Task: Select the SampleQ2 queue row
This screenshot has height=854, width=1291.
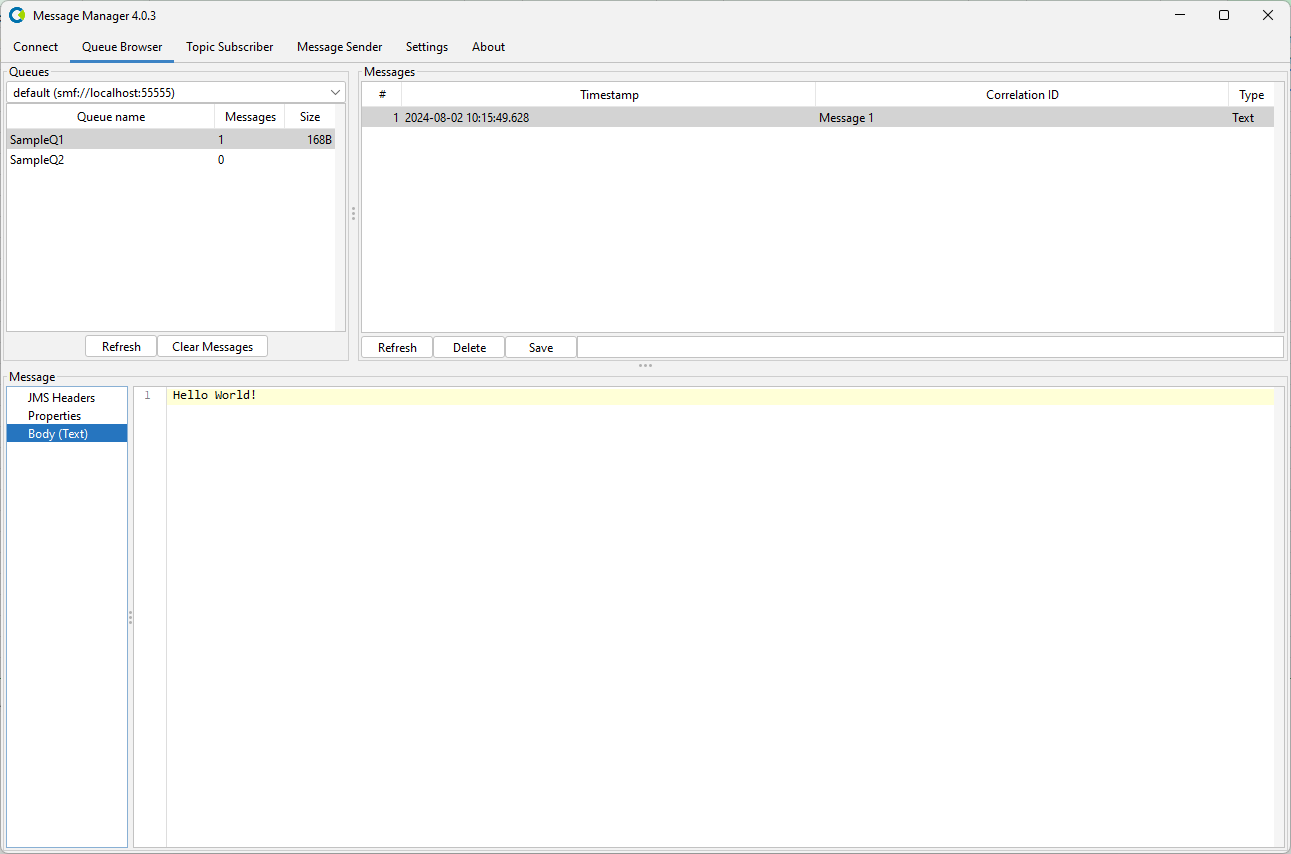Action: 171,160
